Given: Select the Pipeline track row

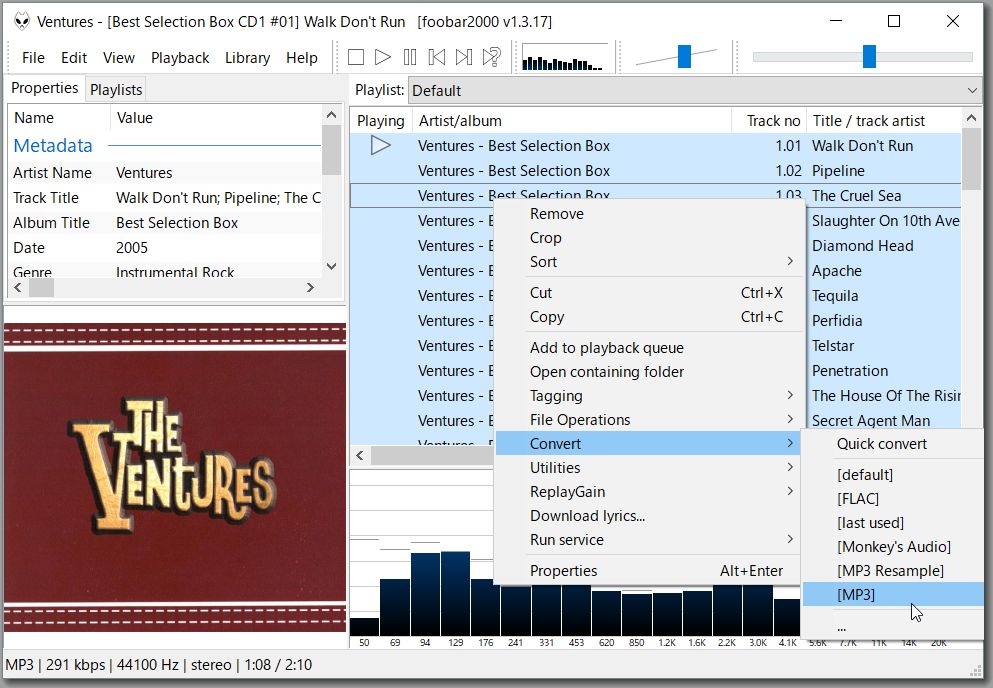Looking at the screenshot, I should (x=655, y=171).
